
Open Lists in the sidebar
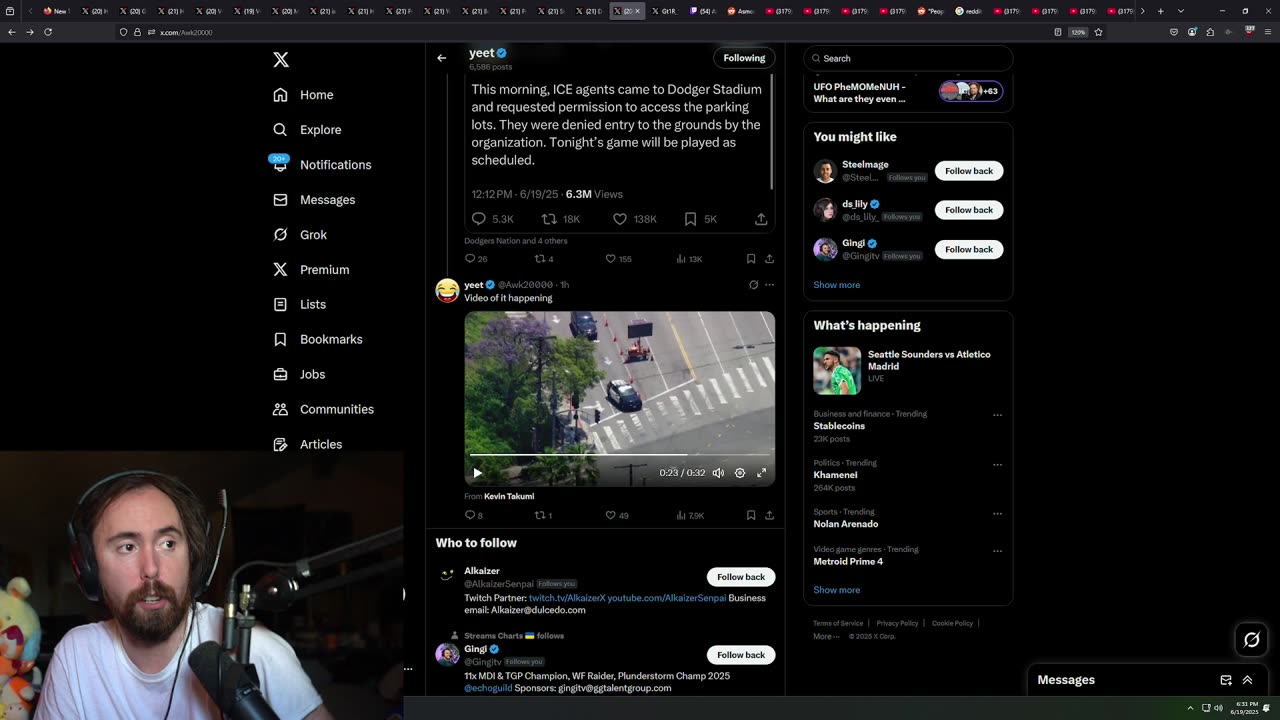pyautogui.click(x=299, y=304)
